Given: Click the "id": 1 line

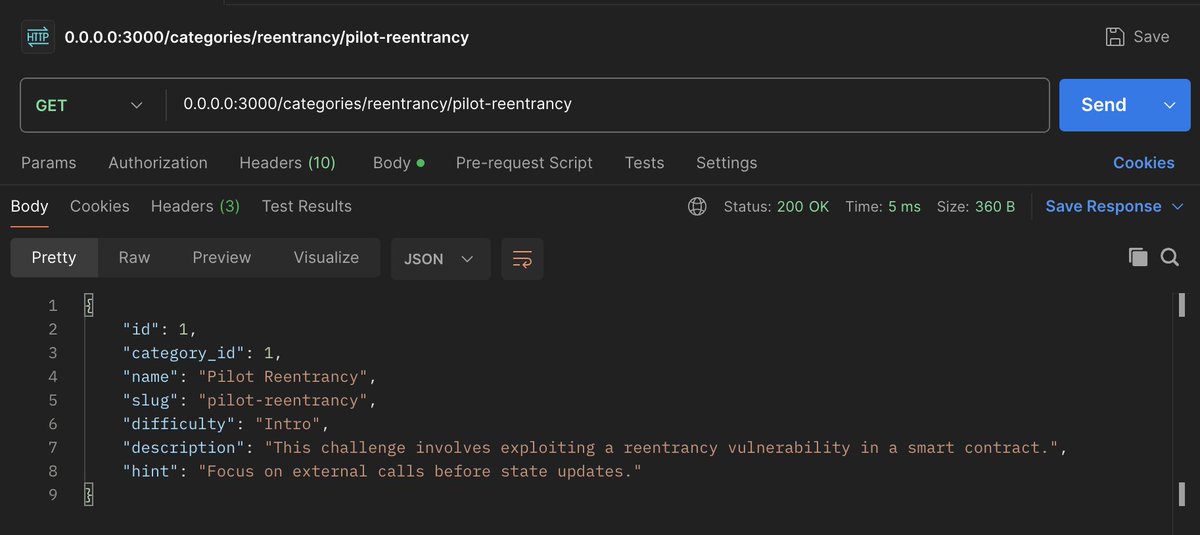Looking at the screenshot, I should tap(159, 329).
